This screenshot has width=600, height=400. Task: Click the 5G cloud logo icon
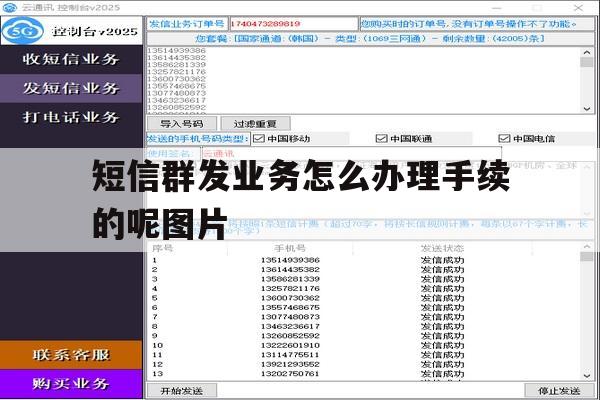[x=22, y=31]
